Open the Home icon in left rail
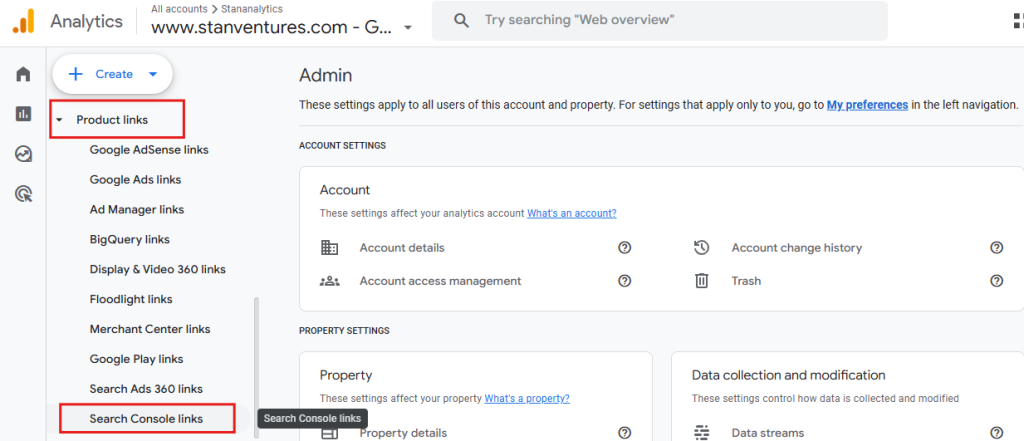 [x=23, y=74]
